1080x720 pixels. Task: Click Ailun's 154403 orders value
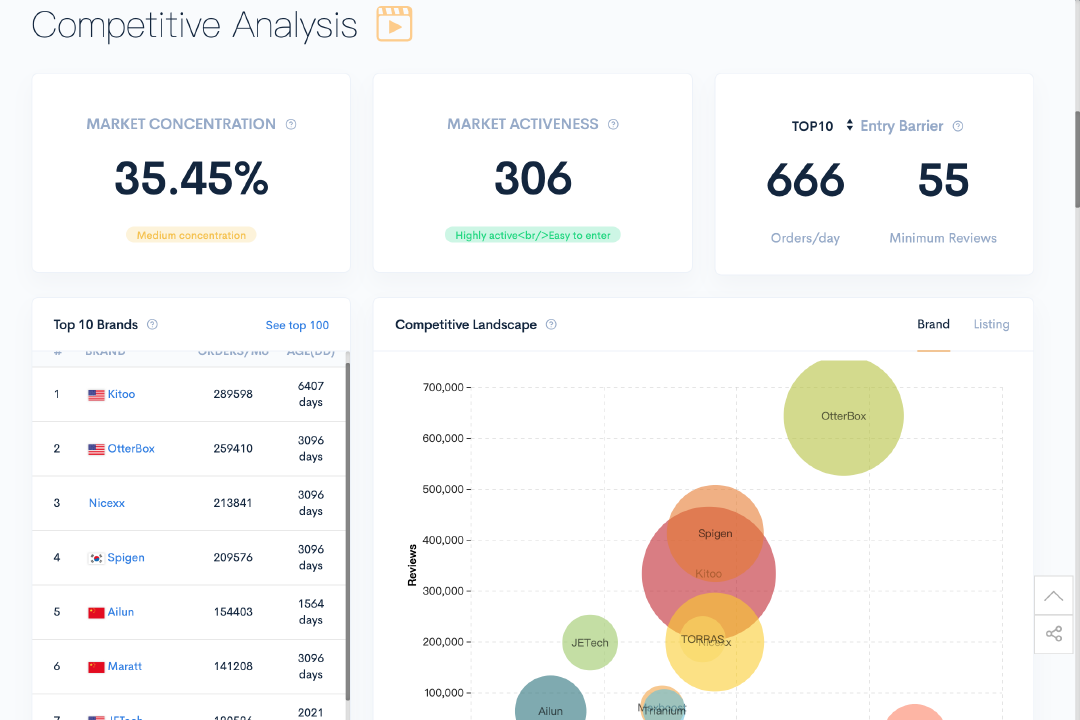click(233, 612)
